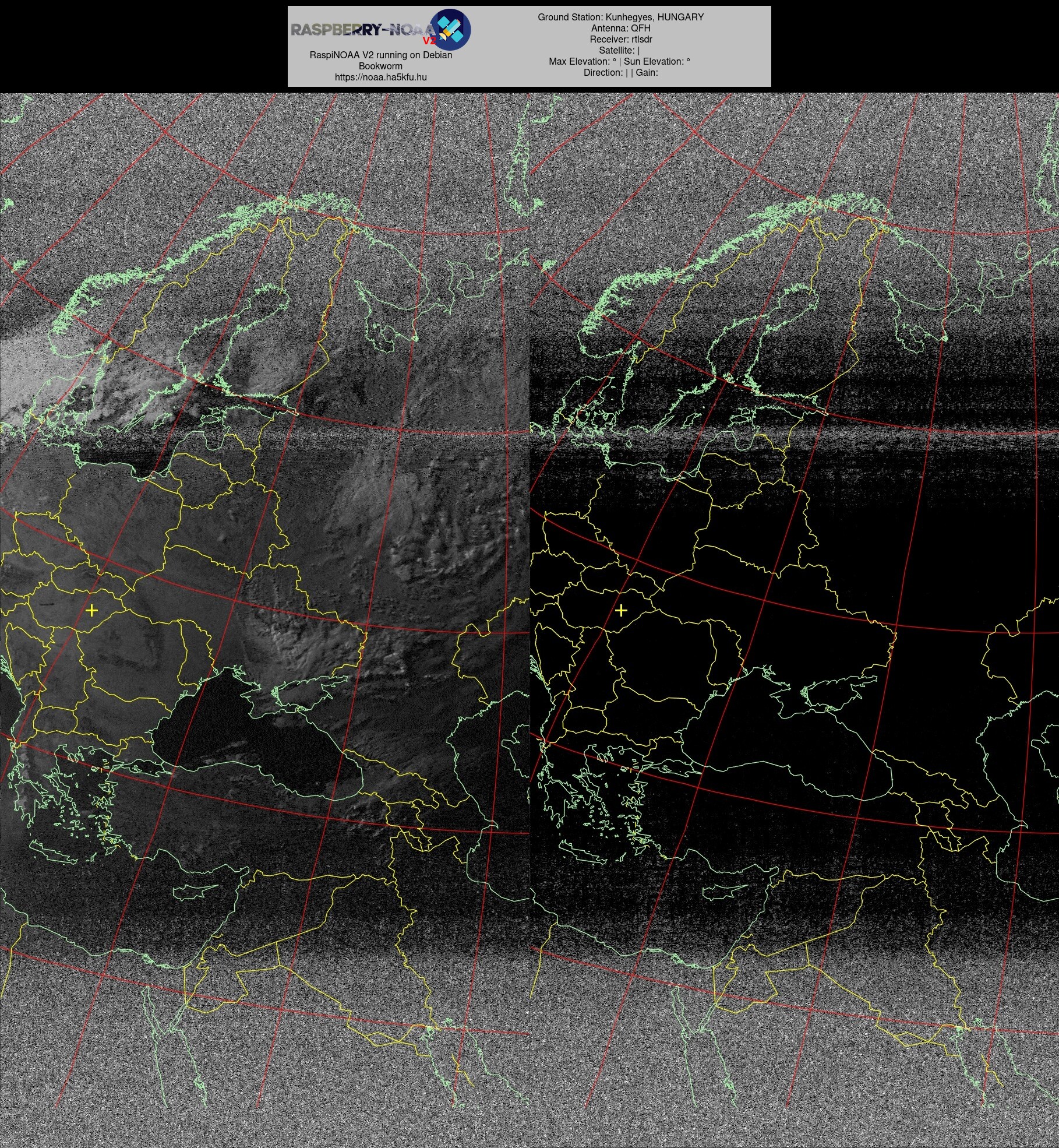Click yellow station crosshair in left image
This screenshot has height=1148, width=1059.
pos(91,610)
